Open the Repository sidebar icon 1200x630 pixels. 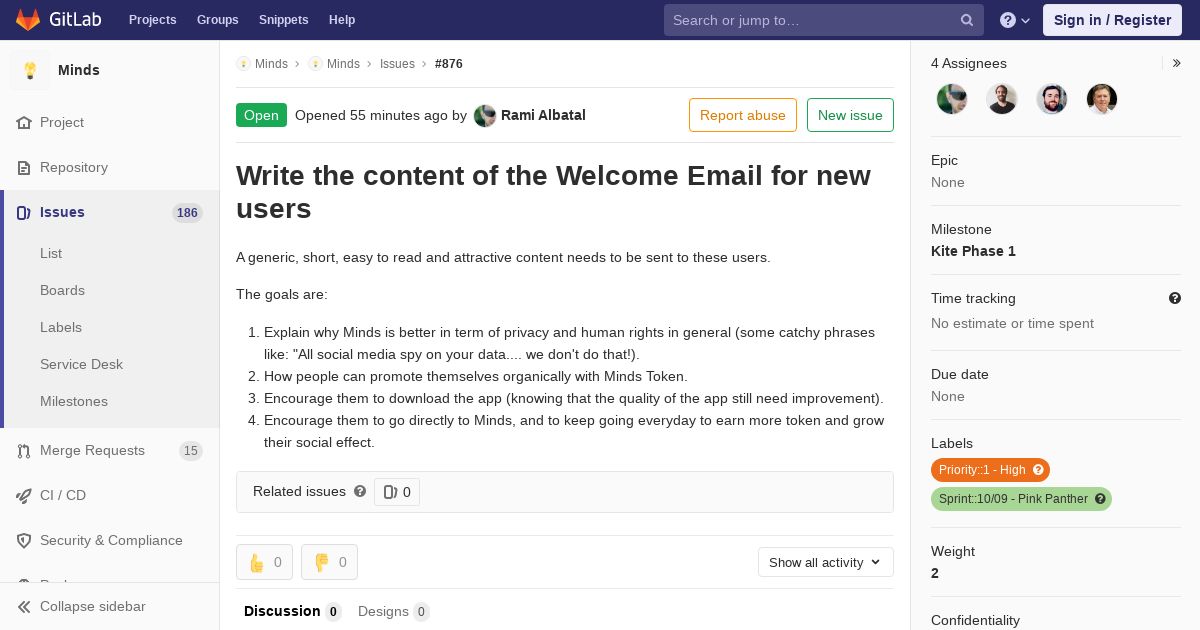(x=24, y=168)
